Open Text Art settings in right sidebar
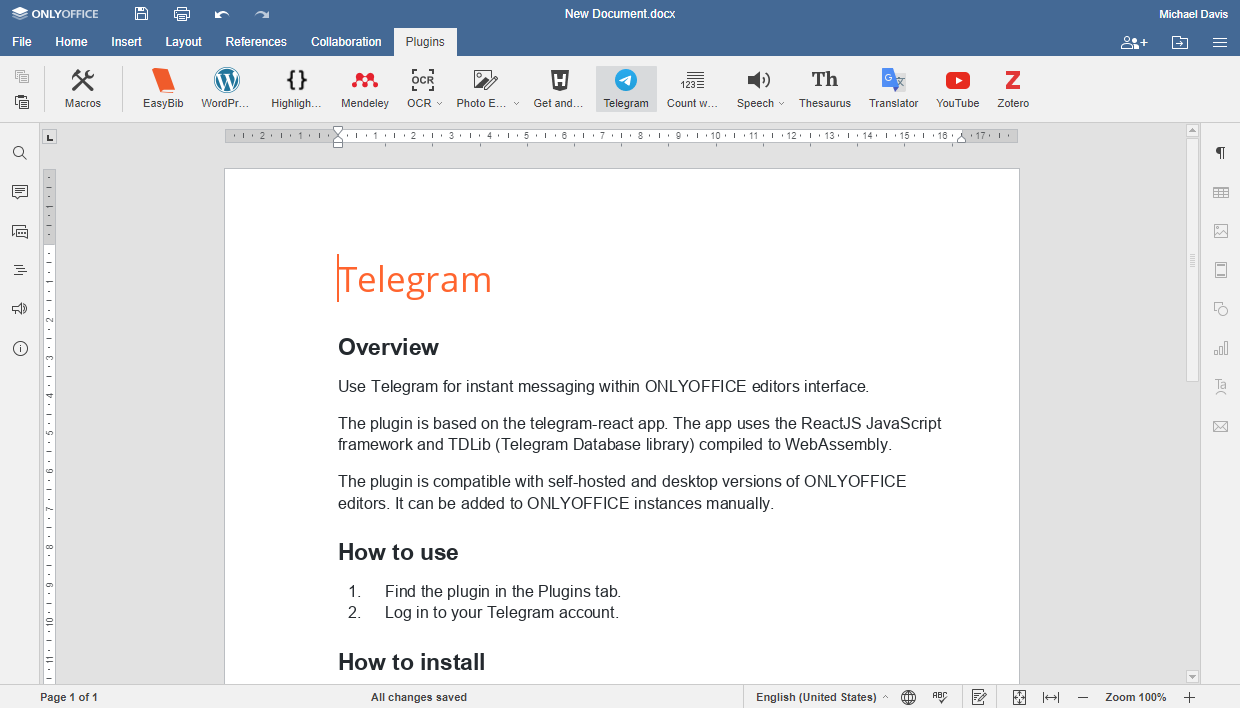The width and height of the screenshot is (1240, 708). click(x=1220, y=387)
